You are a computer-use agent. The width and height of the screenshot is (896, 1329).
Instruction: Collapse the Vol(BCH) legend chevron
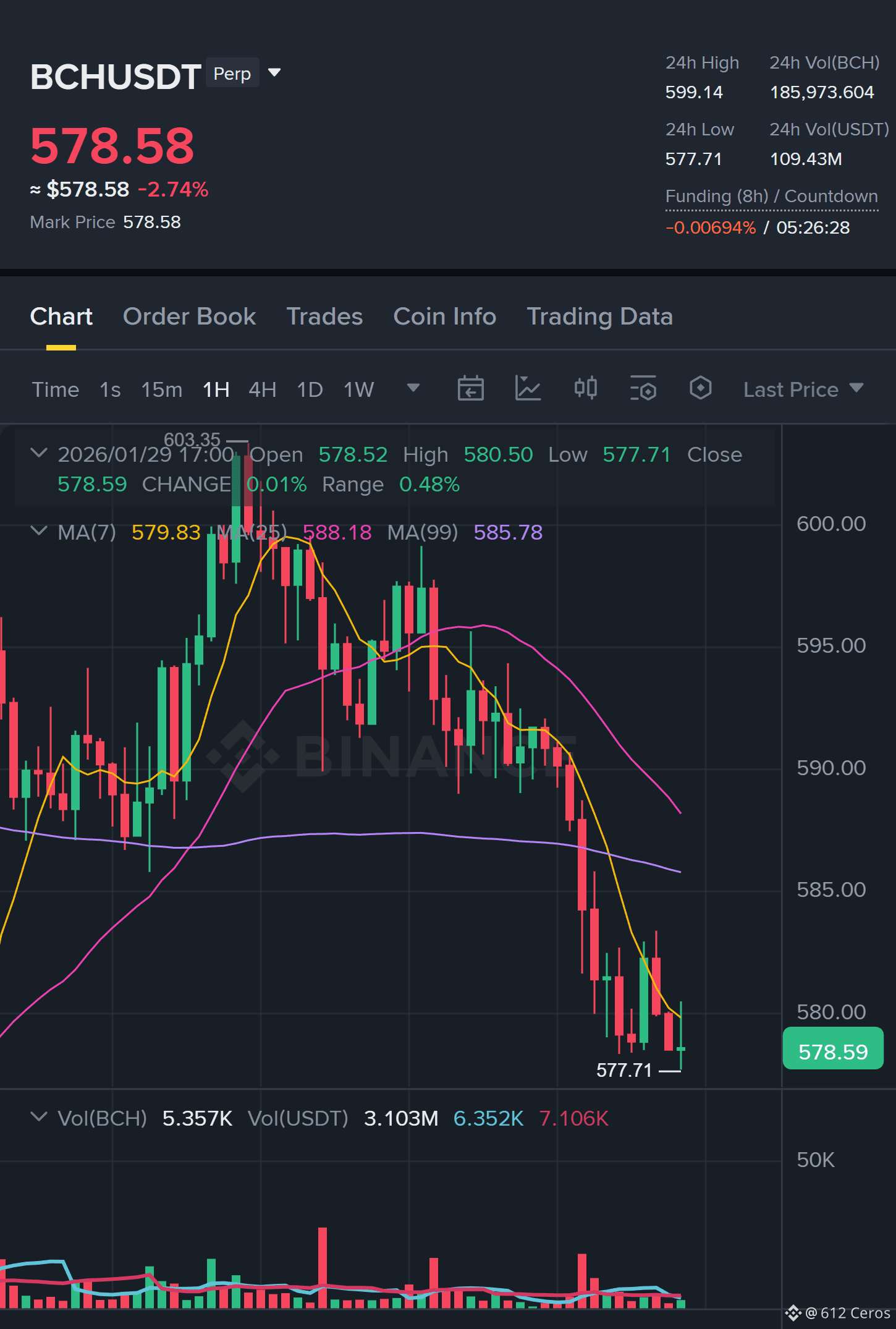point(39,1117)
